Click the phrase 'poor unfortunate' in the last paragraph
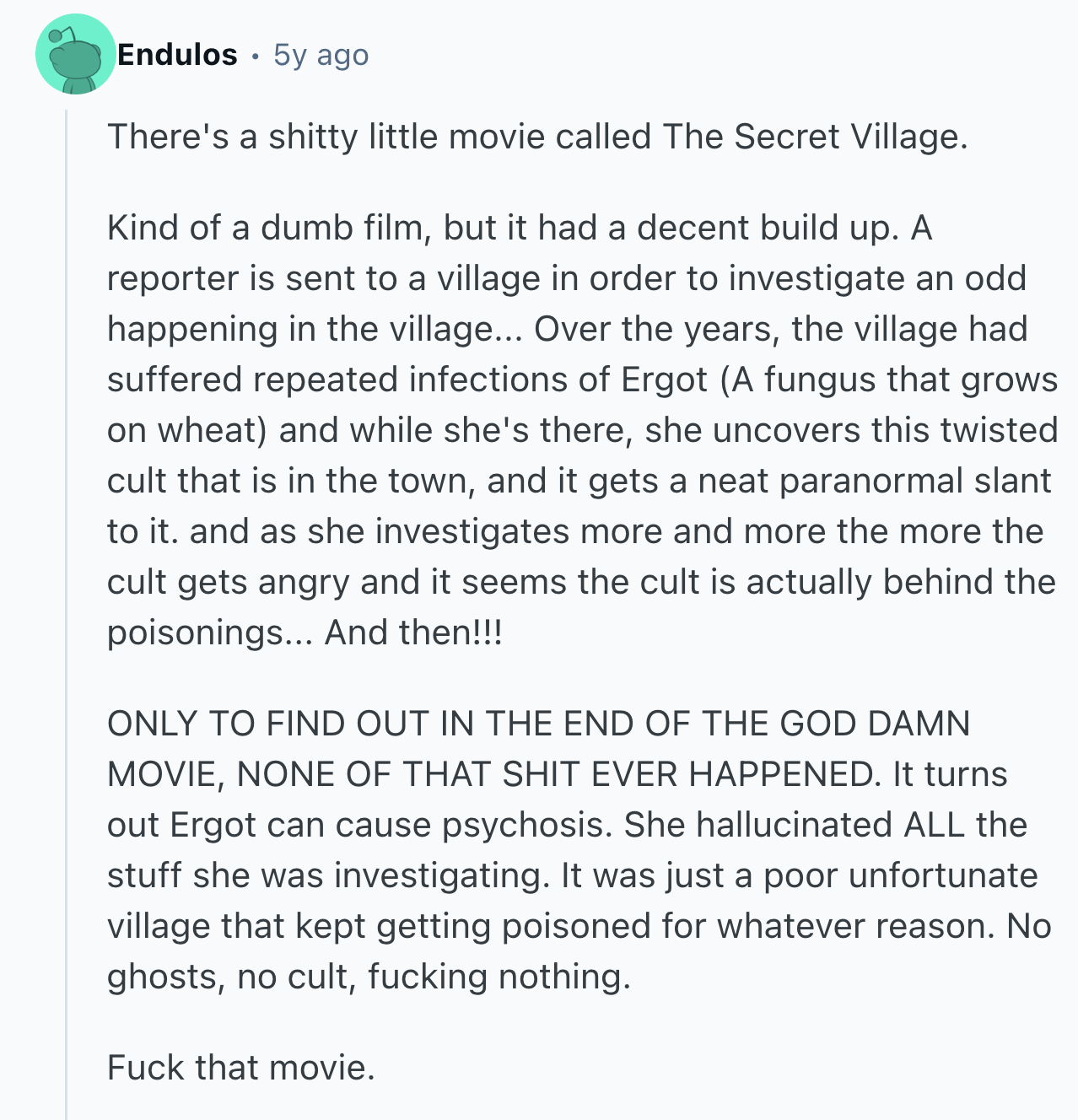The image size is (1078, 1120). click(901, 875)
